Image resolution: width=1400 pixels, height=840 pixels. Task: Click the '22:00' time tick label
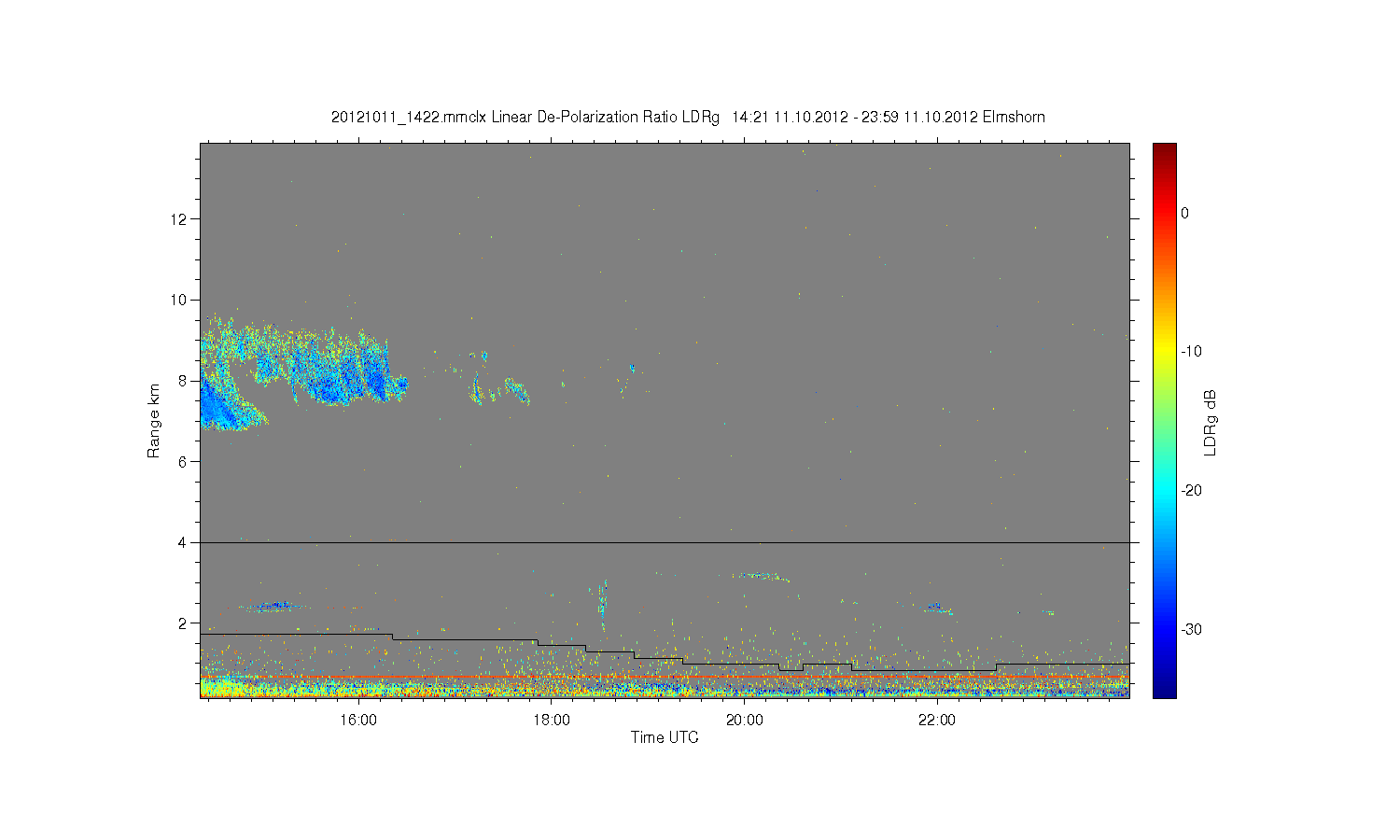point(937,721)
